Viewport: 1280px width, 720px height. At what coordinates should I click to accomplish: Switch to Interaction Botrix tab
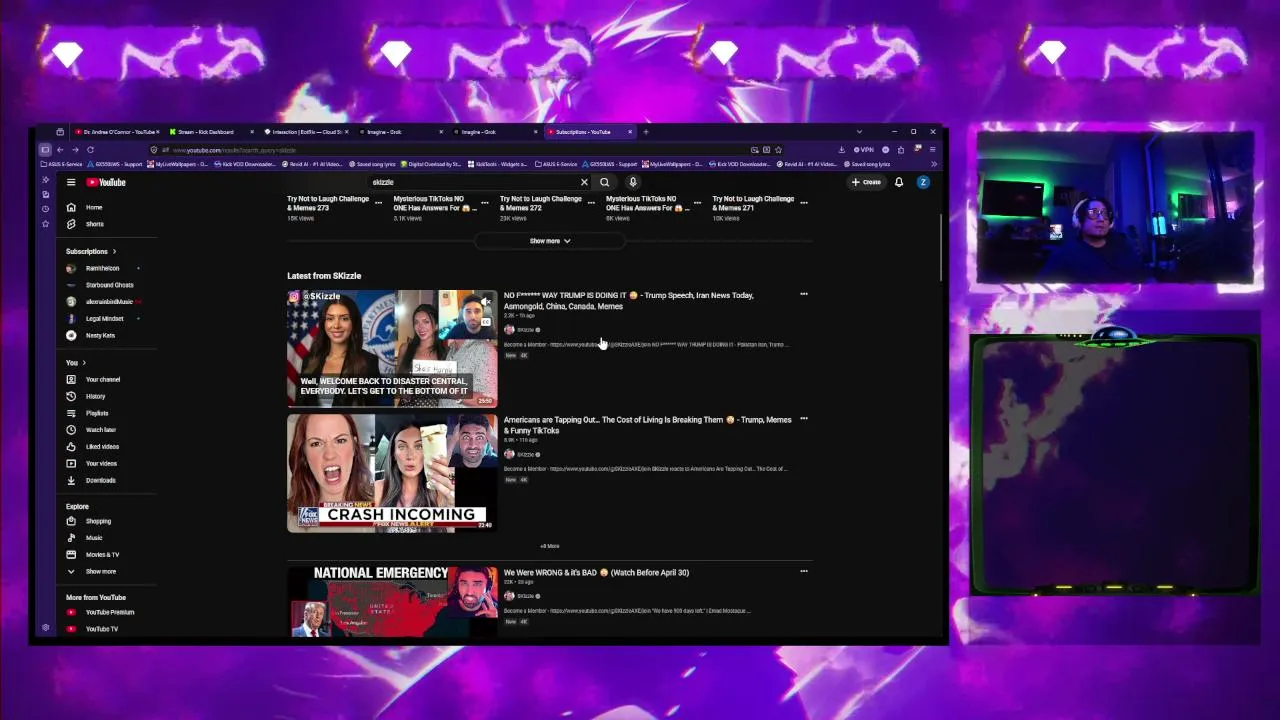point(305,132)
